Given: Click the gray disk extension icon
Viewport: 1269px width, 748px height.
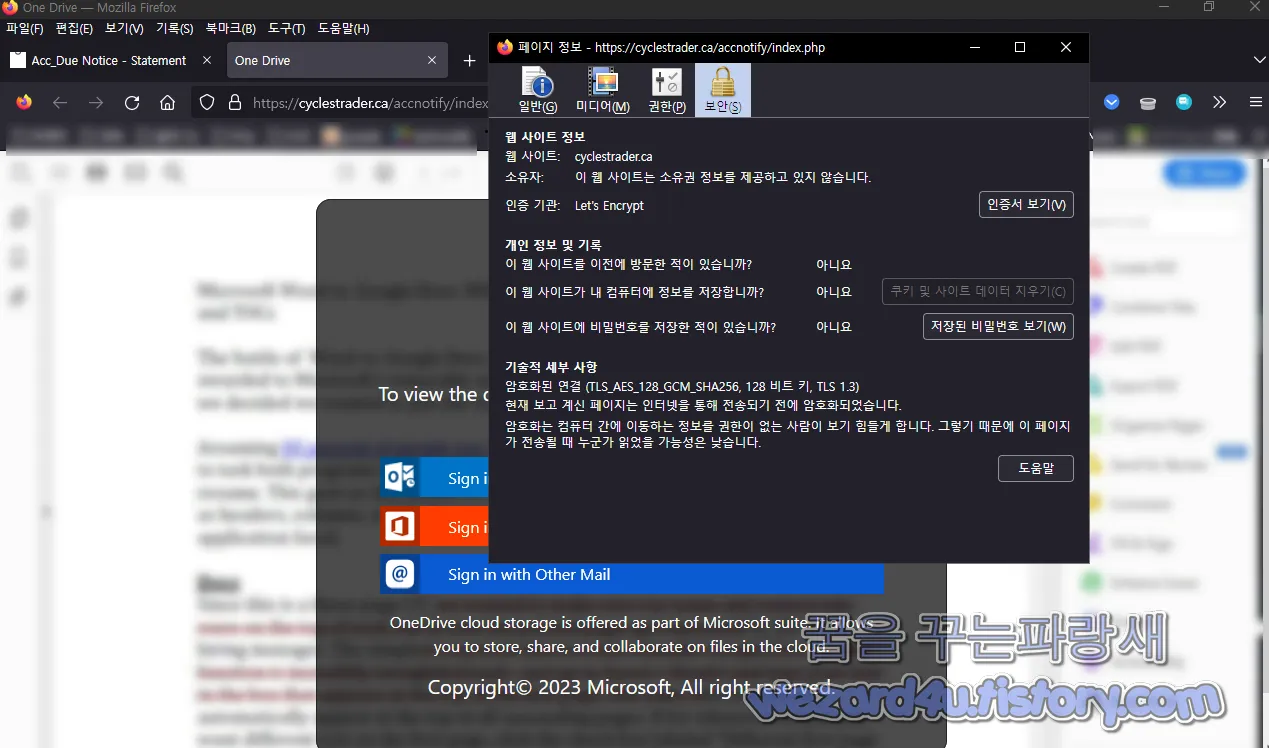Looking at the screenshot, I should (1148, 102).
